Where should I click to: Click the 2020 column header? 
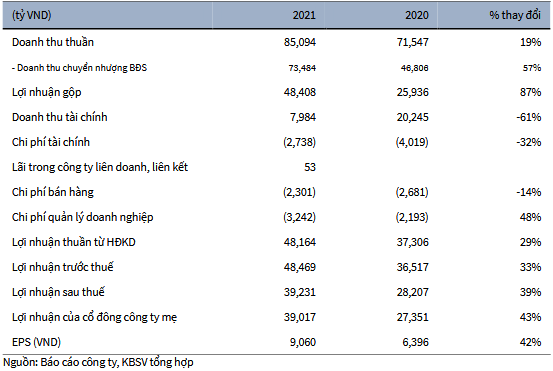[417, 15]
